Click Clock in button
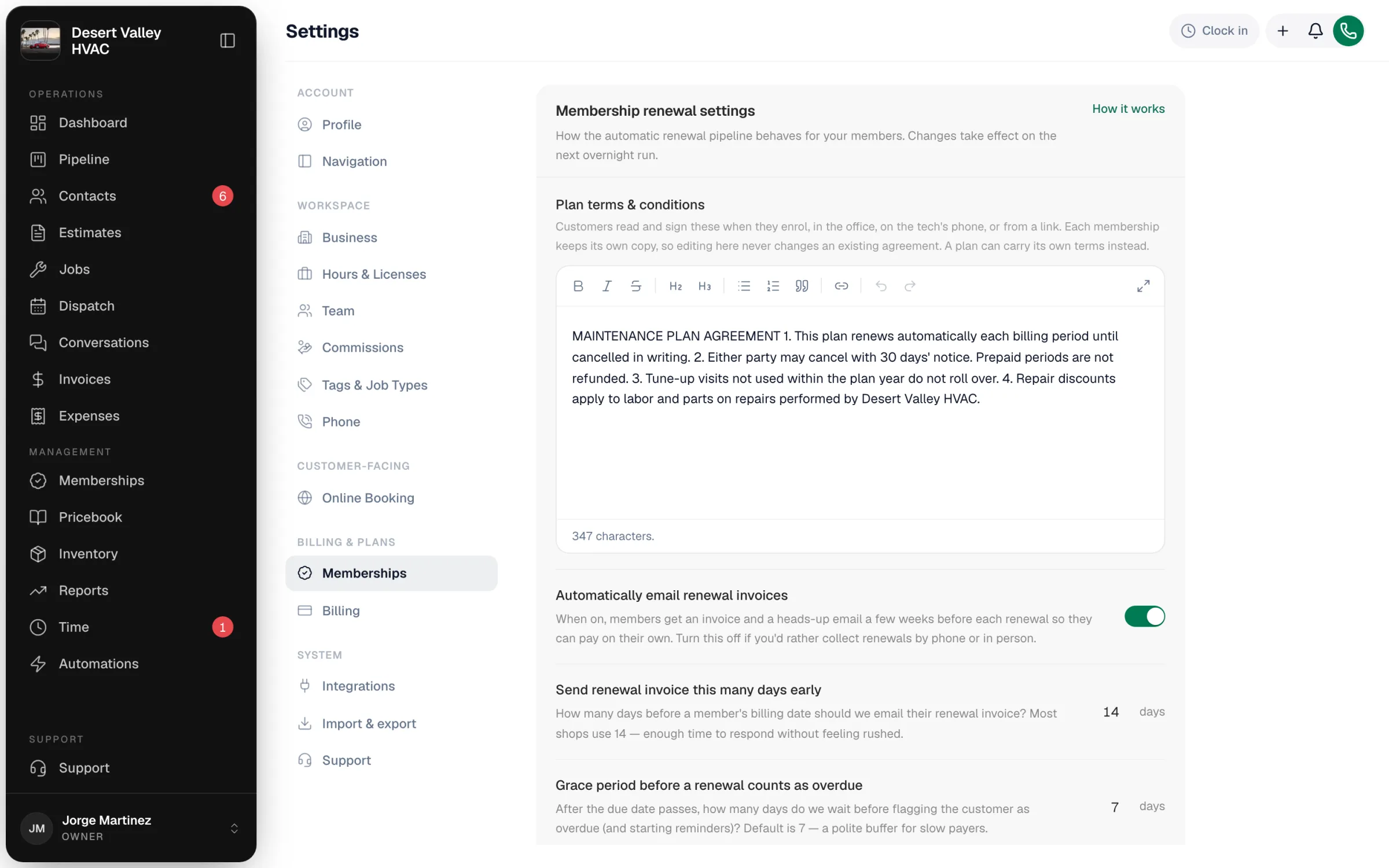The height and width of the screenshot is (868, 1389). (x=1214, y=31)
